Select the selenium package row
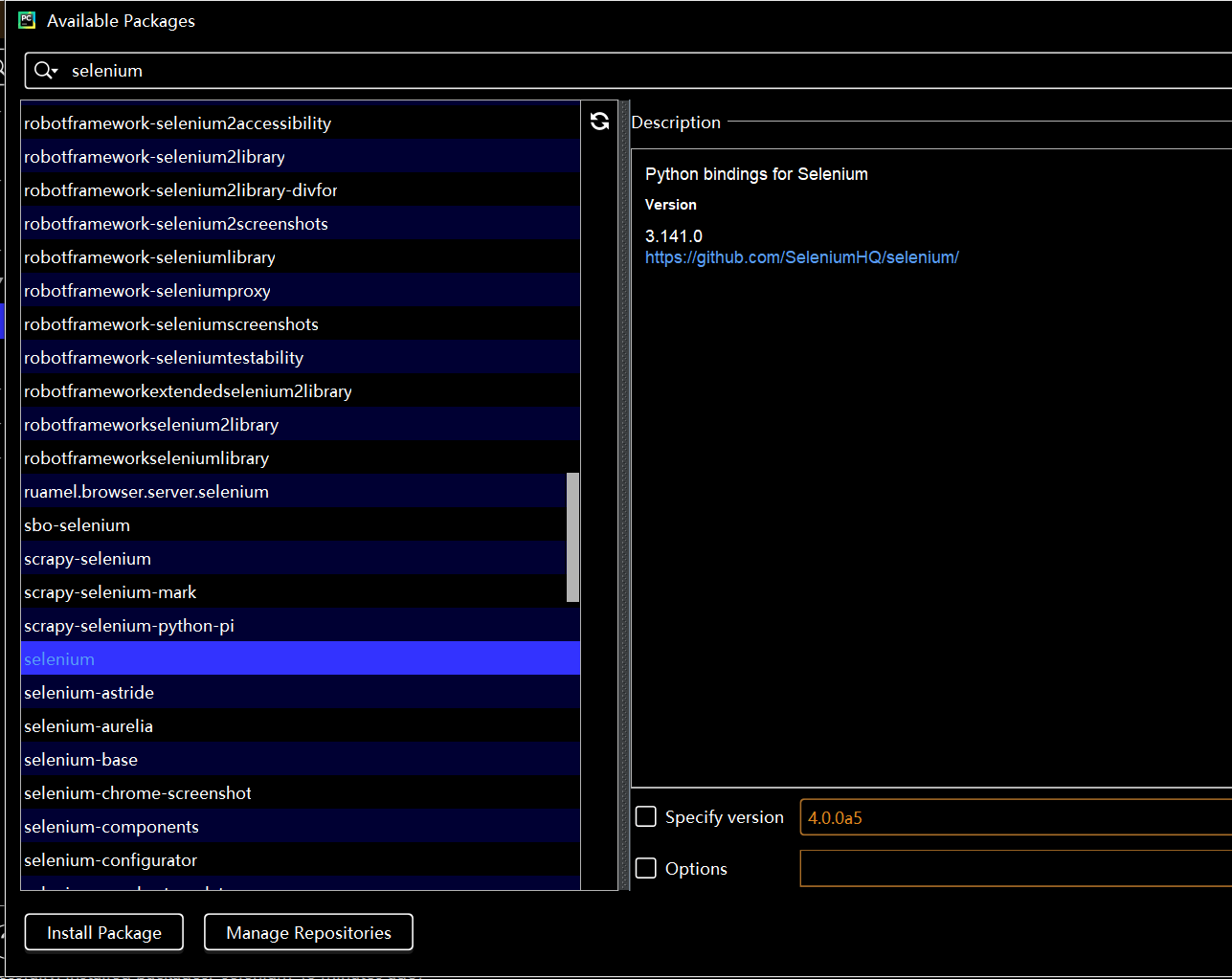 [301, 658]
